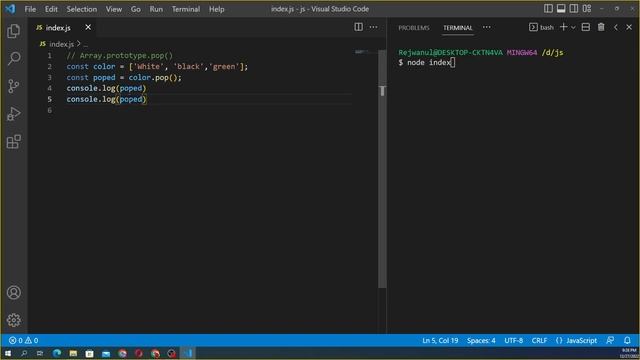Open the Run menu
Viewport: 640px width, 360px height.
156,9
